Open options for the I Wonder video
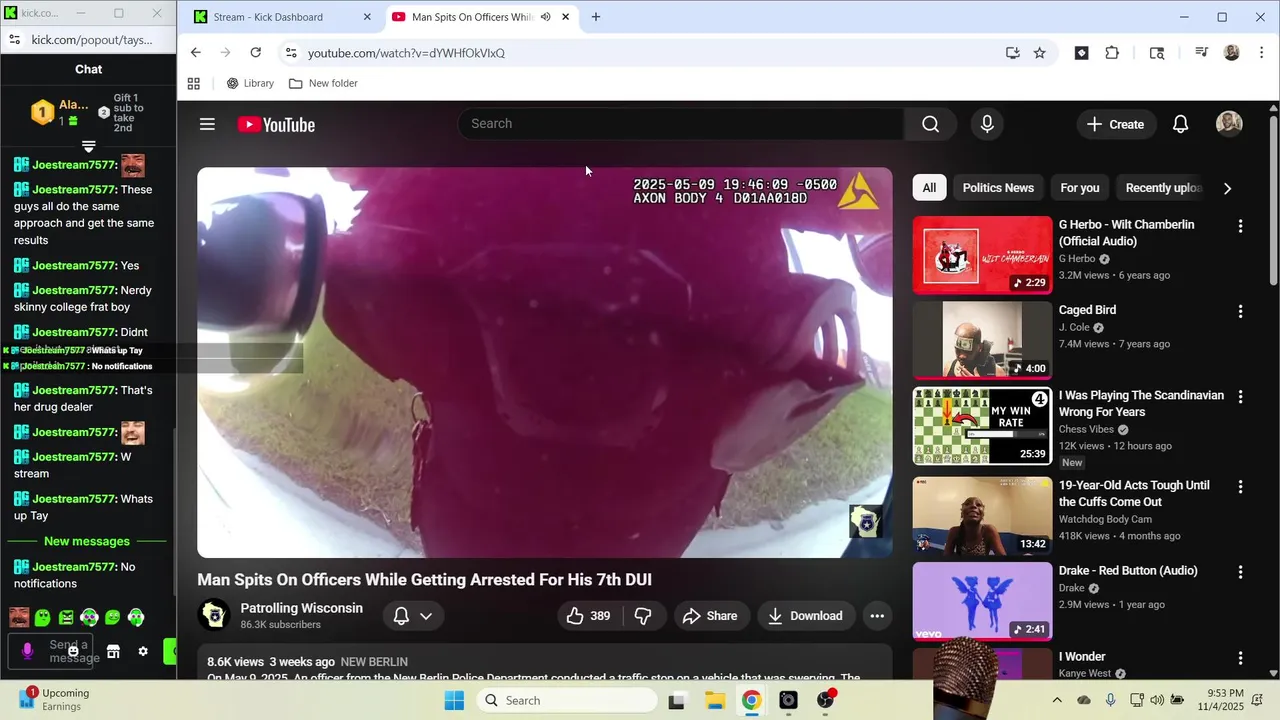Screen dimensions: 1280x720 1240,658
